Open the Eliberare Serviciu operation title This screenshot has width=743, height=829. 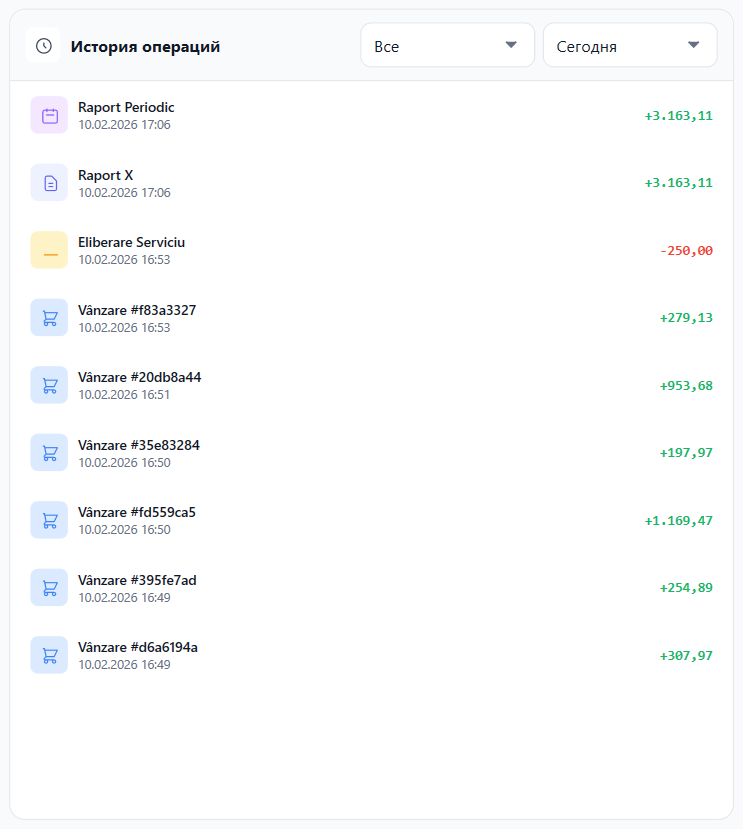click(x=131, y=242)
